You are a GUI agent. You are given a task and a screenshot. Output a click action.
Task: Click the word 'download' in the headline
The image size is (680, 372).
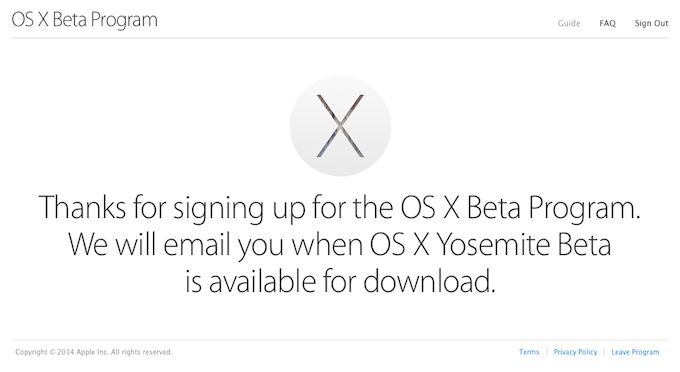coord(428,281)
